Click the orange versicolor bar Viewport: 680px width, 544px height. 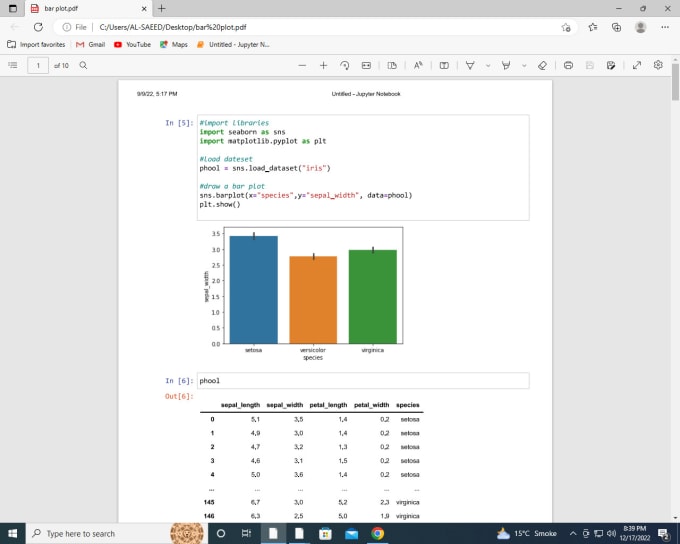click(313, 300)
